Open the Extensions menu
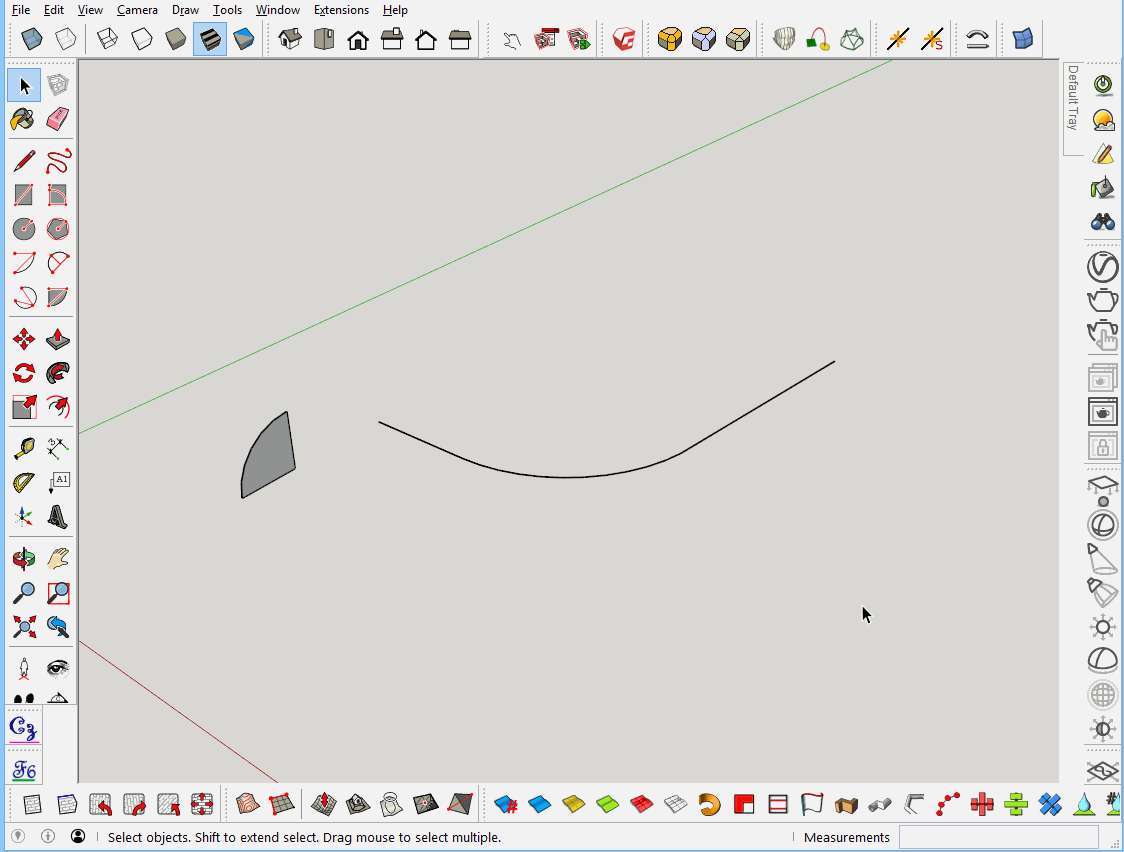Image resolution: width=1124 pixels, height=852 pixels. pos(341,9)
